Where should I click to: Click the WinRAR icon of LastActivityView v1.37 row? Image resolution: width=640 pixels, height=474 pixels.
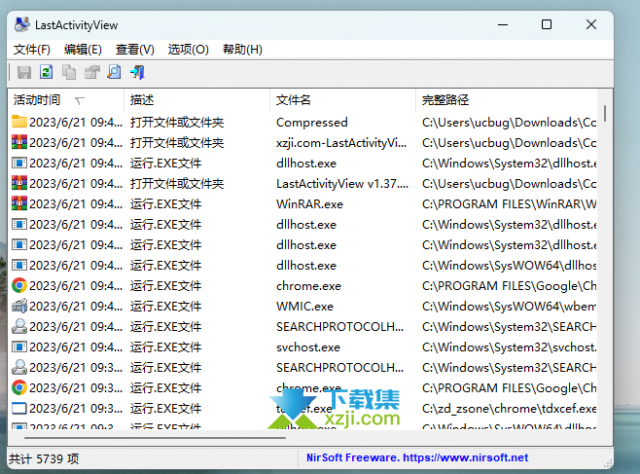pyautogui.click(x=19, y=183)
